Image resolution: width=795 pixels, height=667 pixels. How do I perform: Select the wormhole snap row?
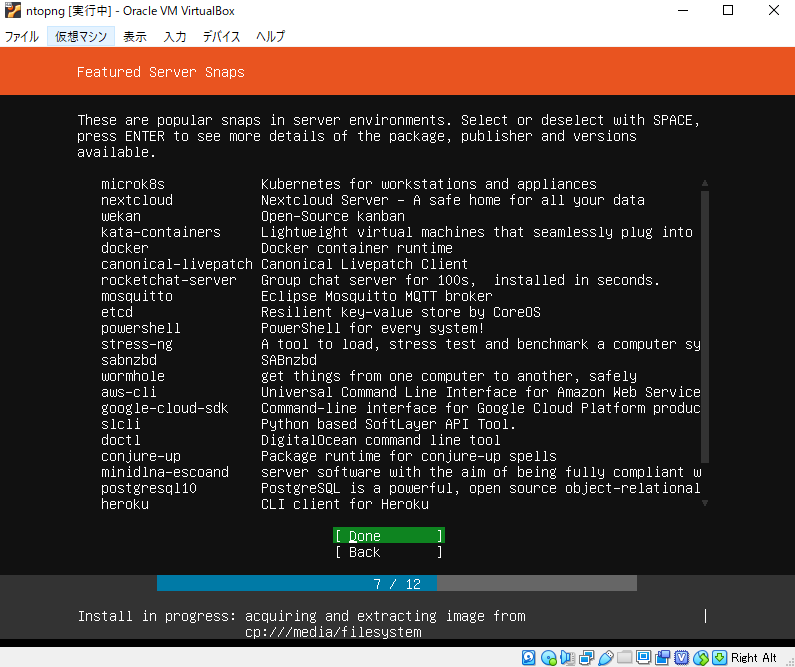point(401,376)
